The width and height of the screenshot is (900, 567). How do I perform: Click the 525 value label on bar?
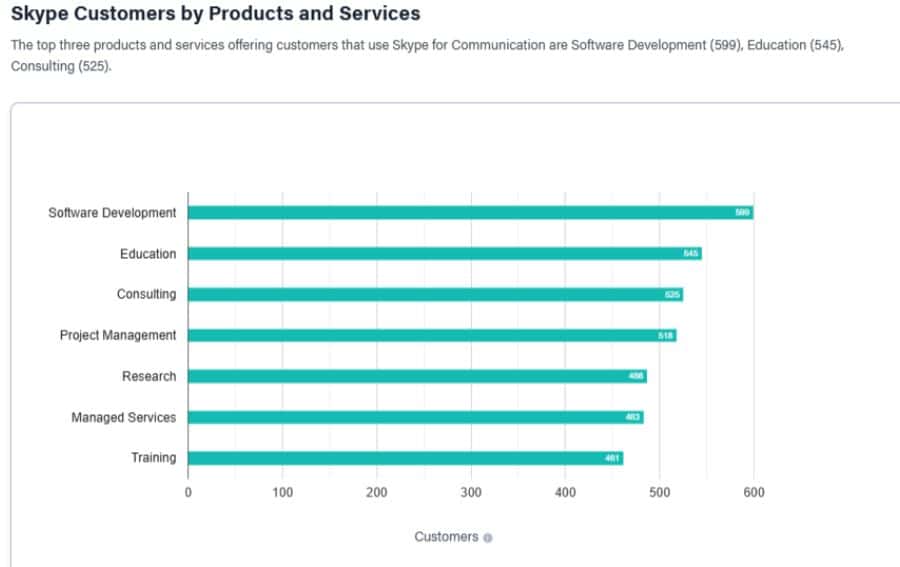coord(672,294)
